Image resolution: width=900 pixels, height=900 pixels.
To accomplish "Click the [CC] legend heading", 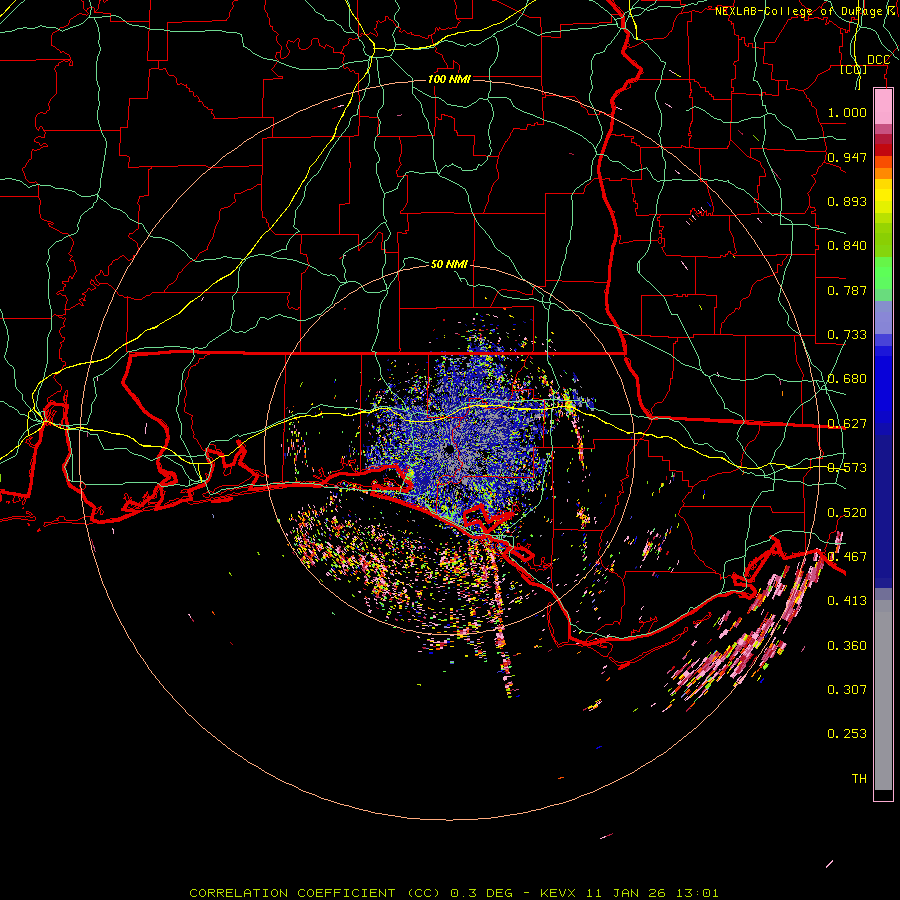I will click(854, 69).
